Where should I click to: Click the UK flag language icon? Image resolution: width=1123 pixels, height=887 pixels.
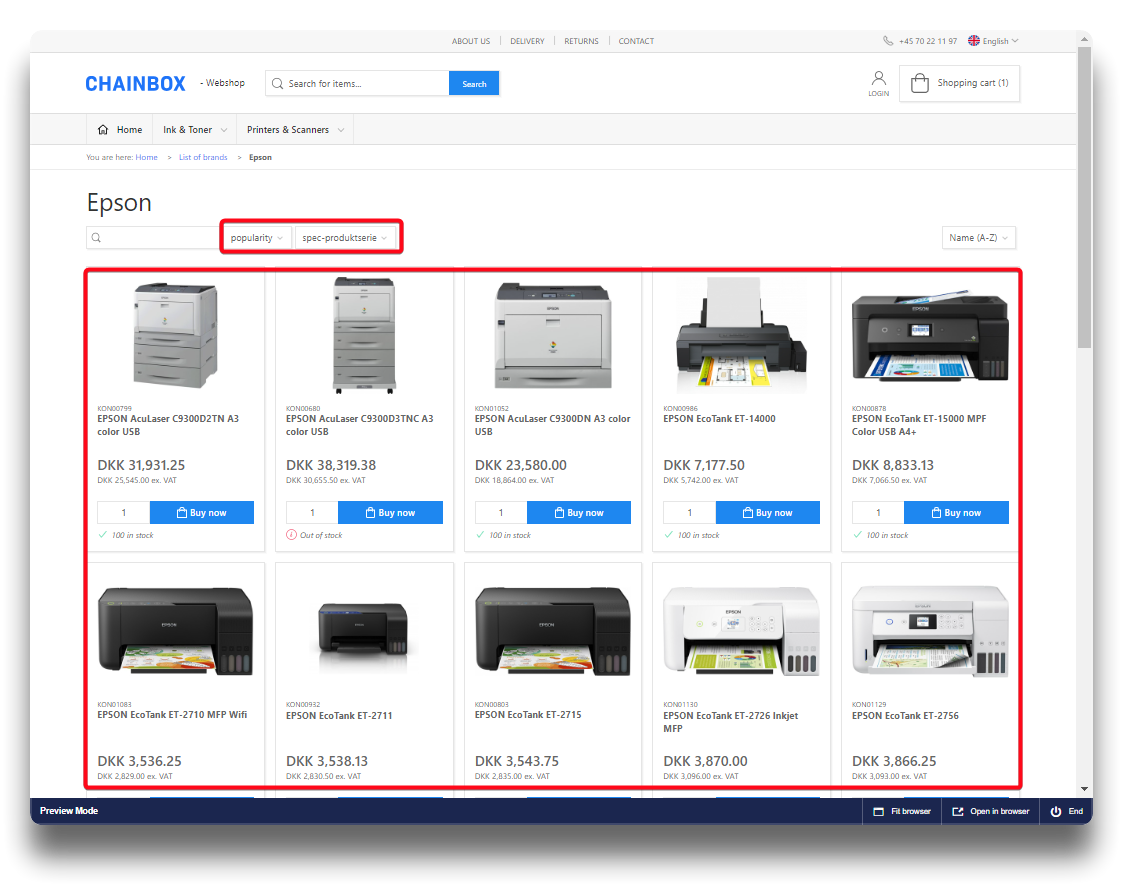pyautogui.click(x=974, y=41)
